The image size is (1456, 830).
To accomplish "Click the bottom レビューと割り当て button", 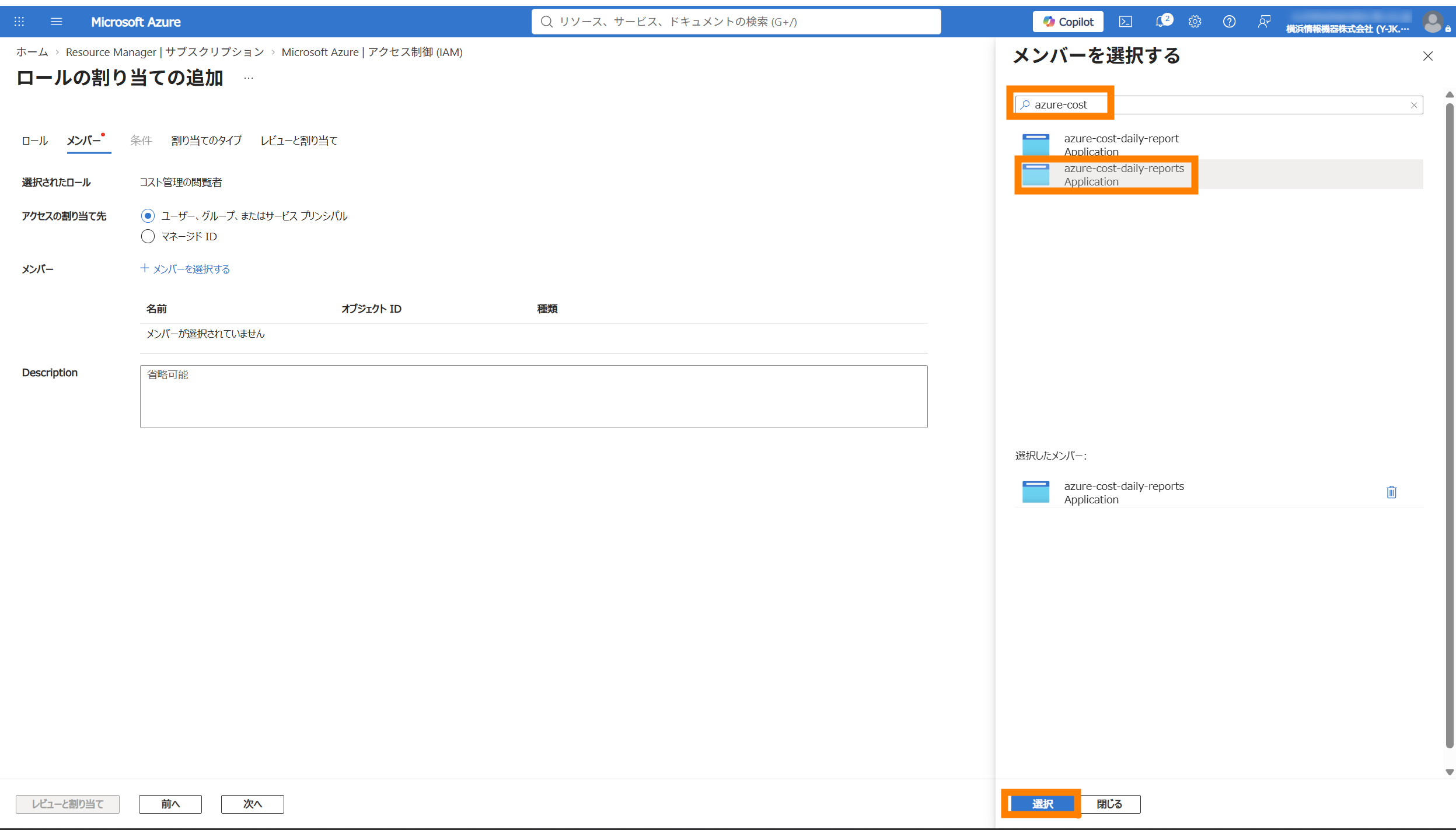I will point(68,804).
